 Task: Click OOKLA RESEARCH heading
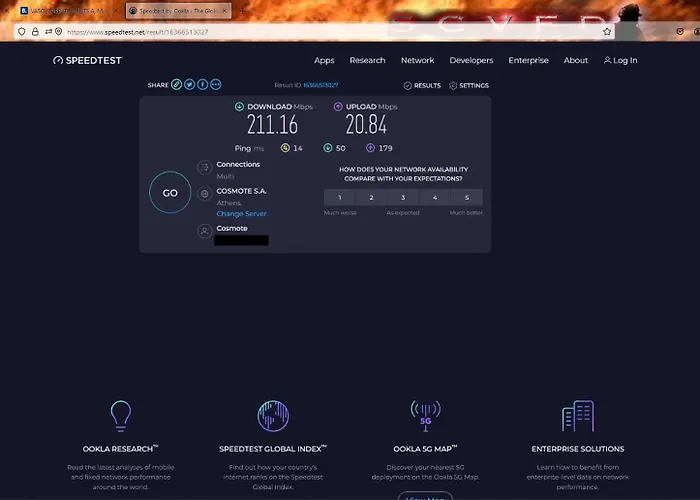pyautogui.click(x=121, y=449)
